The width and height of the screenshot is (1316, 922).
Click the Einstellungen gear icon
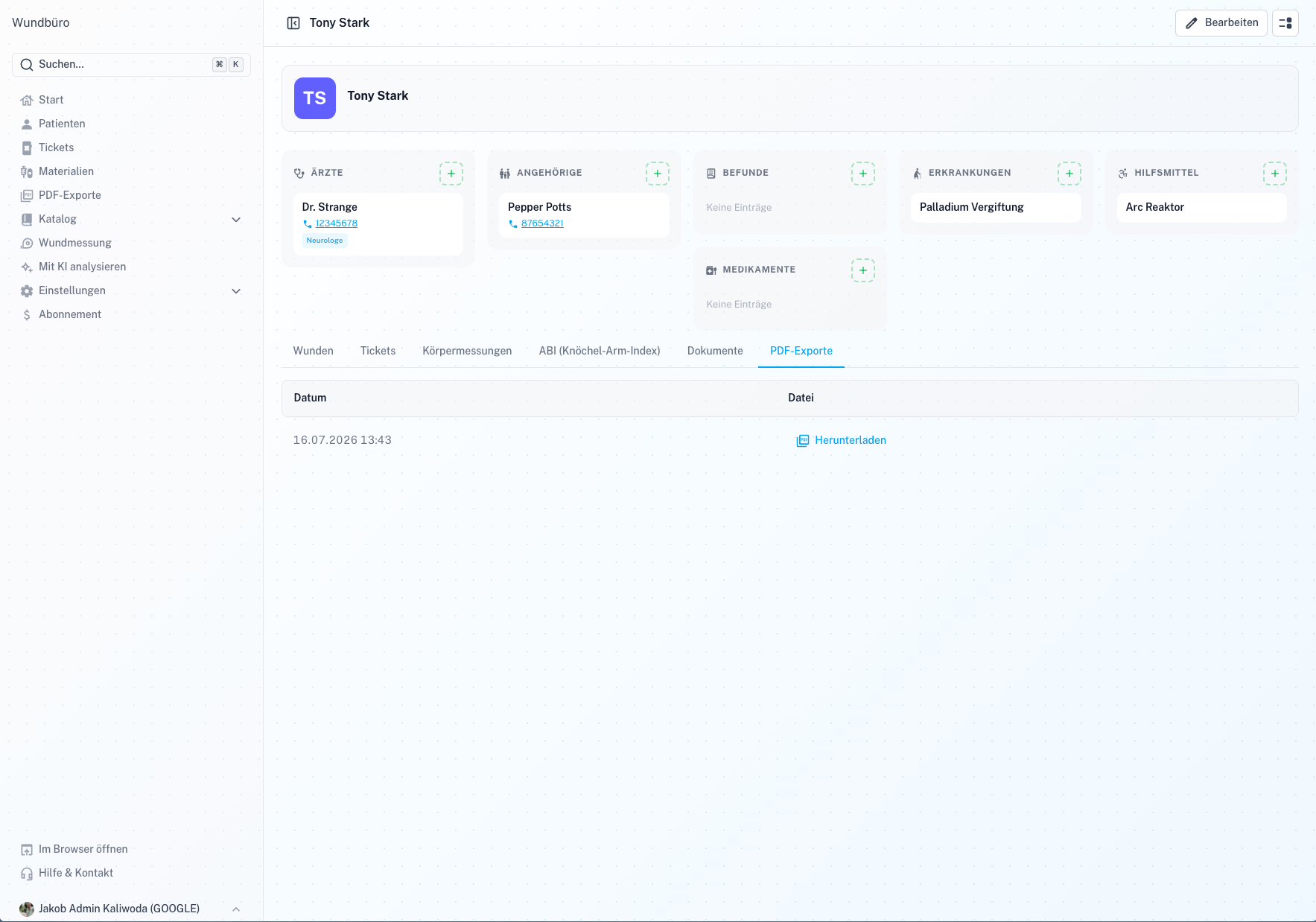tap(27, 290)
